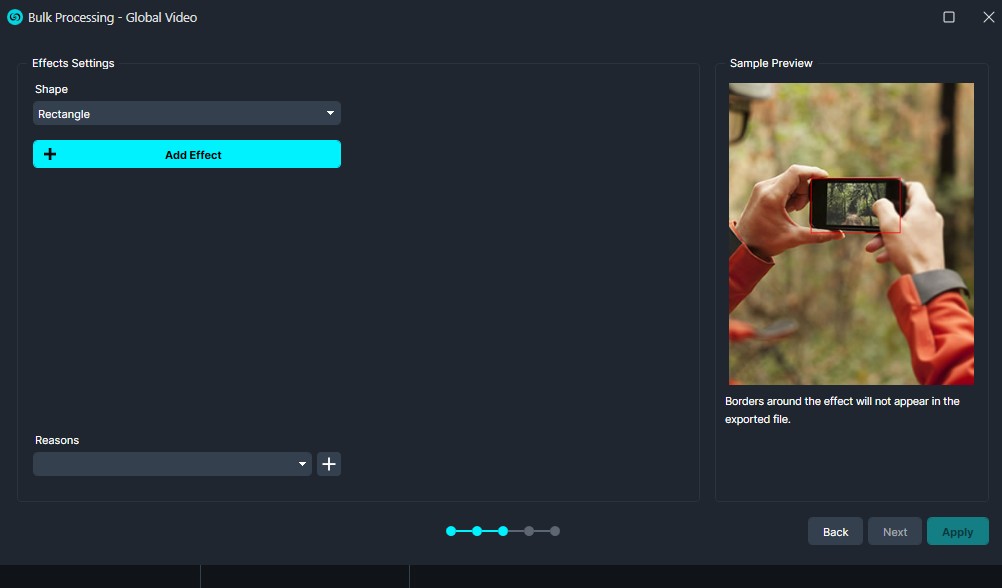Screen dimensions: 1002x588
Task: Click the plus icon beside the Reasons dropdown
Action: (329, 464)
